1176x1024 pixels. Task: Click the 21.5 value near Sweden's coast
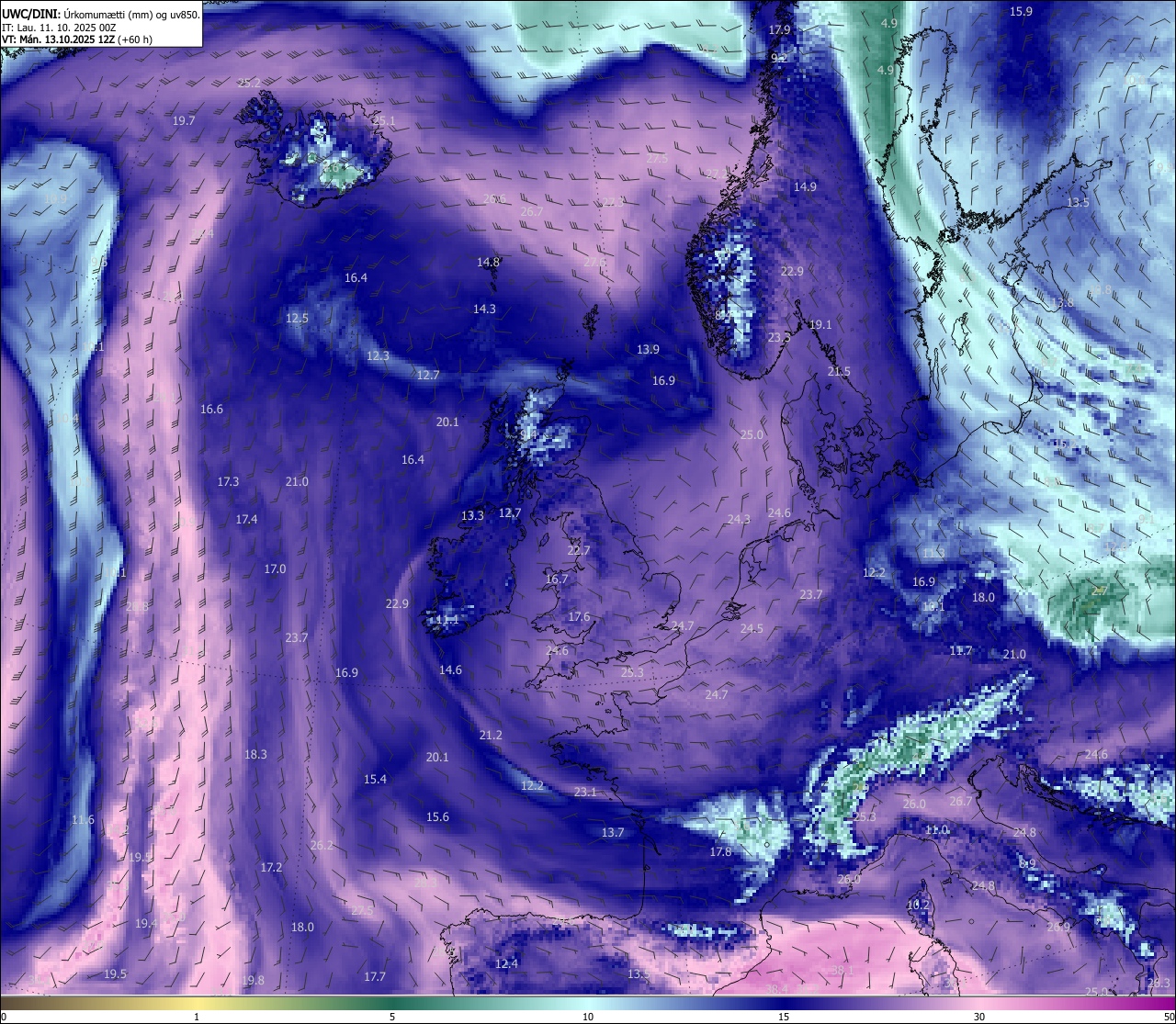click(839, 372)
